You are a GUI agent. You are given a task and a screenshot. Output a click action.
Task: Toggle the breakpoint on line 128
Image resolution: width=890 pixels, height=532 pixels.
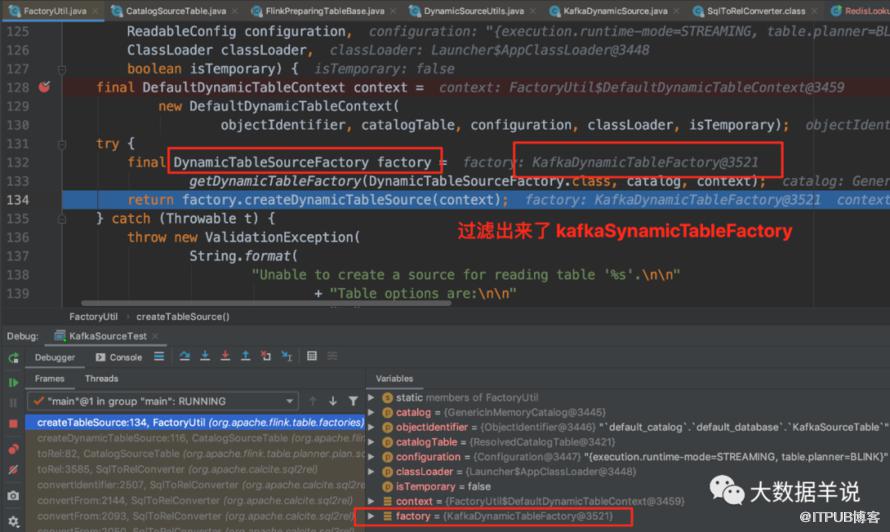click(44, 87)
